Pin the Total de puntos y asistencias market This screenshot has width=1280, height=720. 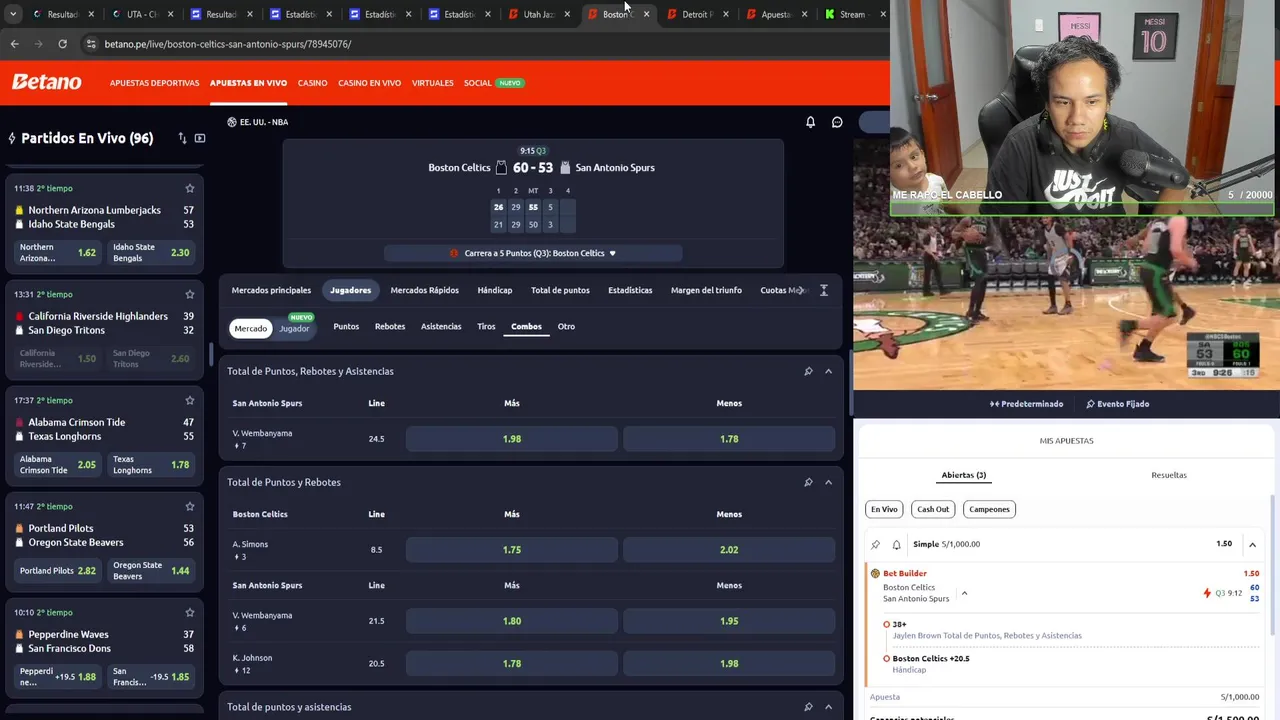pyautogui.click(x=808, y=707)
